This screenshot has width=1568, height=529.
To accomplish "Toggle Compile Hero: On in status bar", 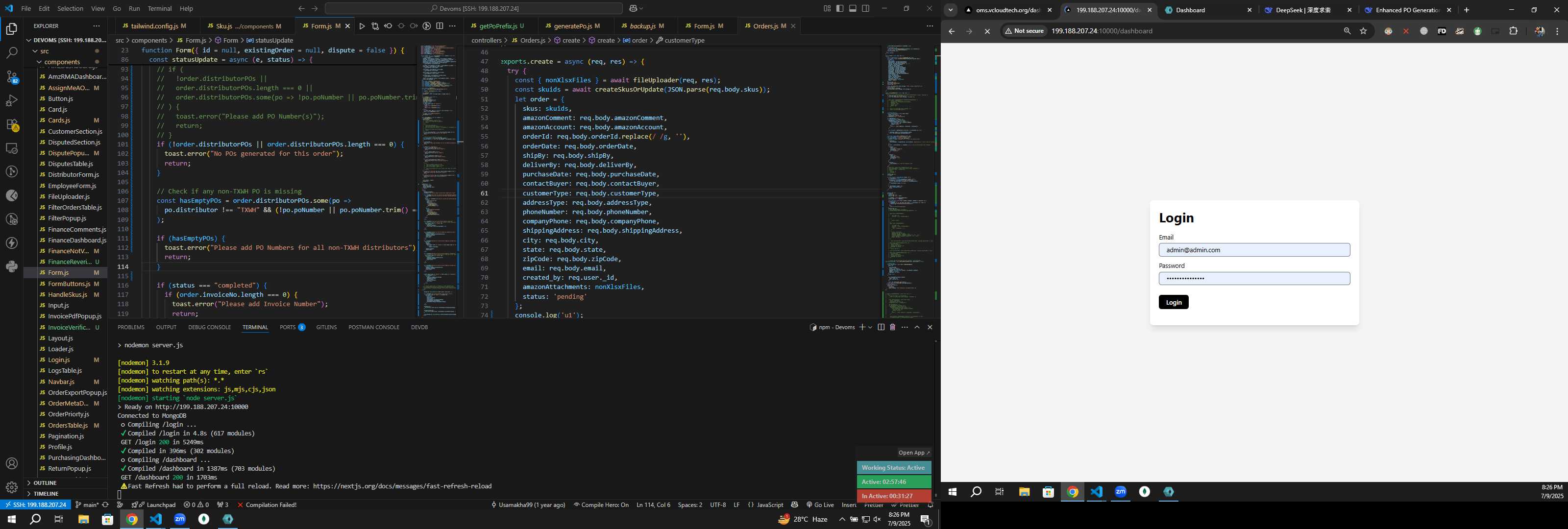I will [x=601, y=505].
